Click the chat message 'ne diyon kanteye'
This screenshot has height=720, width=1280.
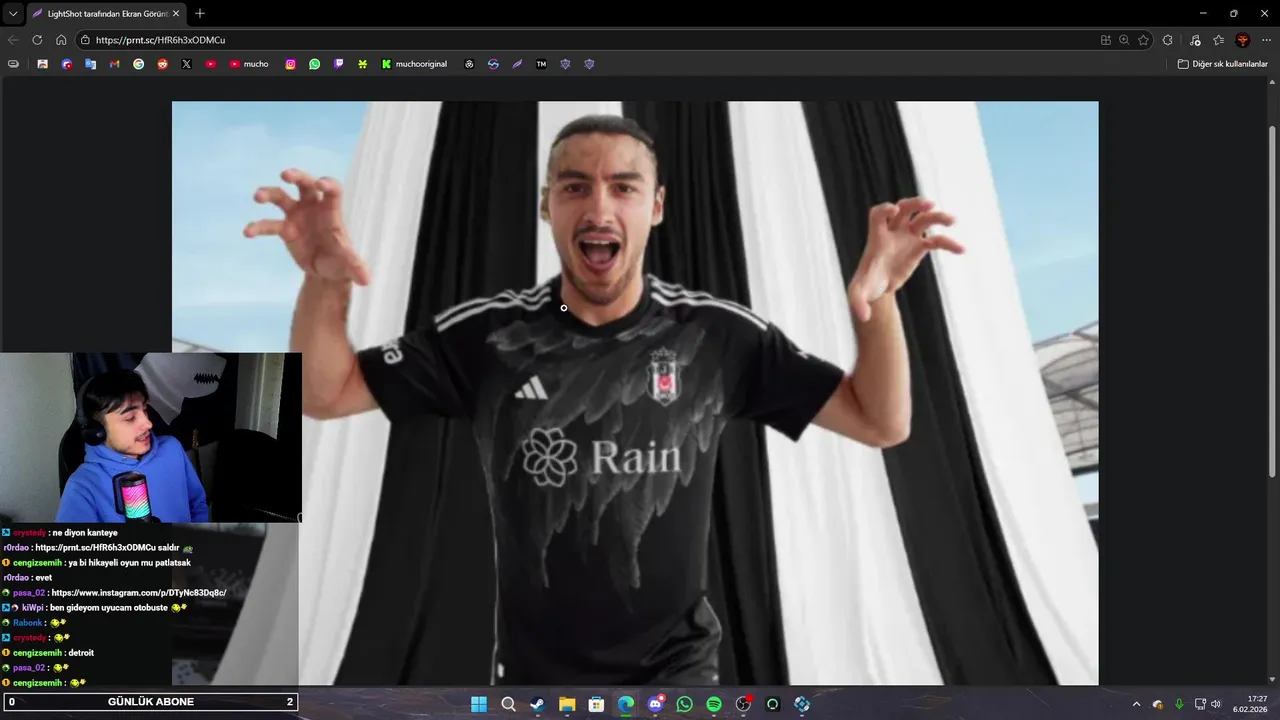click(83, 533)
